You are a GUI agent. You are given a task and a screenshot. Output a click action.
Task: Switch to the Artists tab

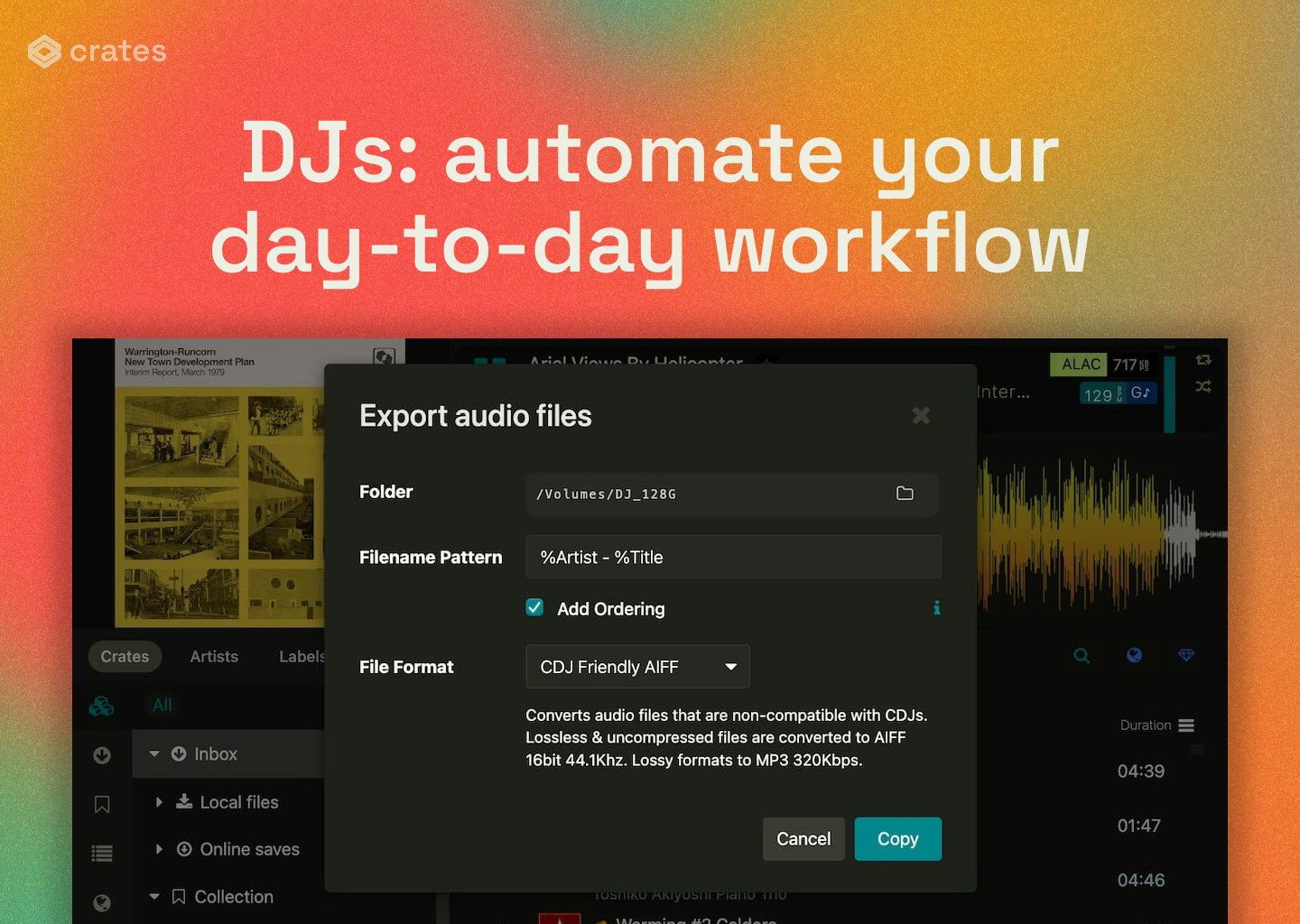pos(214,657)
